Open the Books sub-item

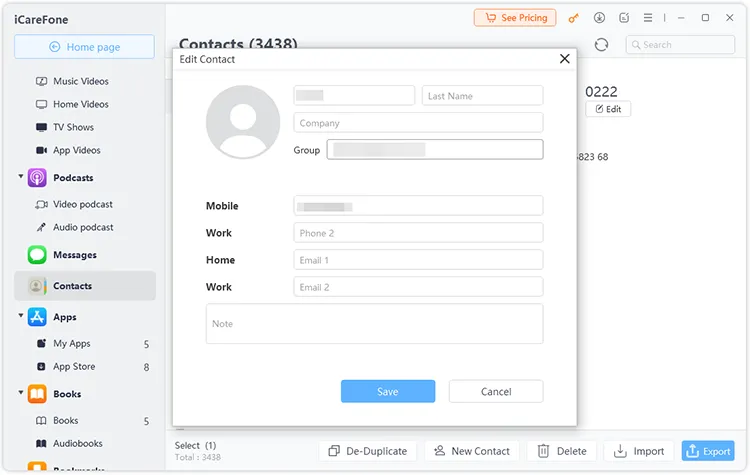[x=66, y=420]
